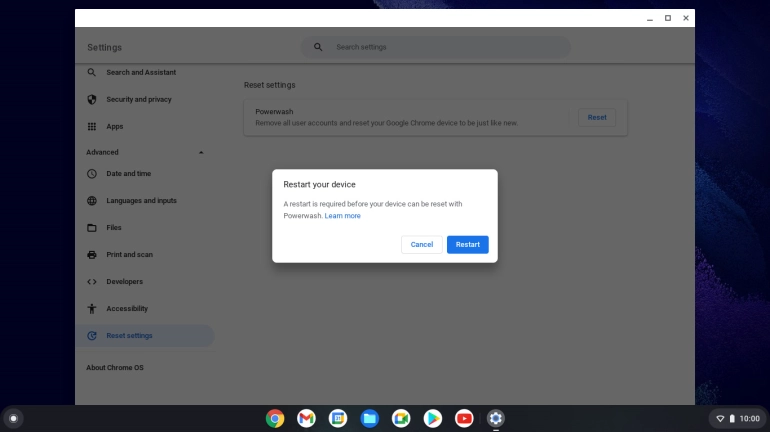Select the Accessibility icon in sidebar
Screen dimensions: 770x432
click(92, 309)
